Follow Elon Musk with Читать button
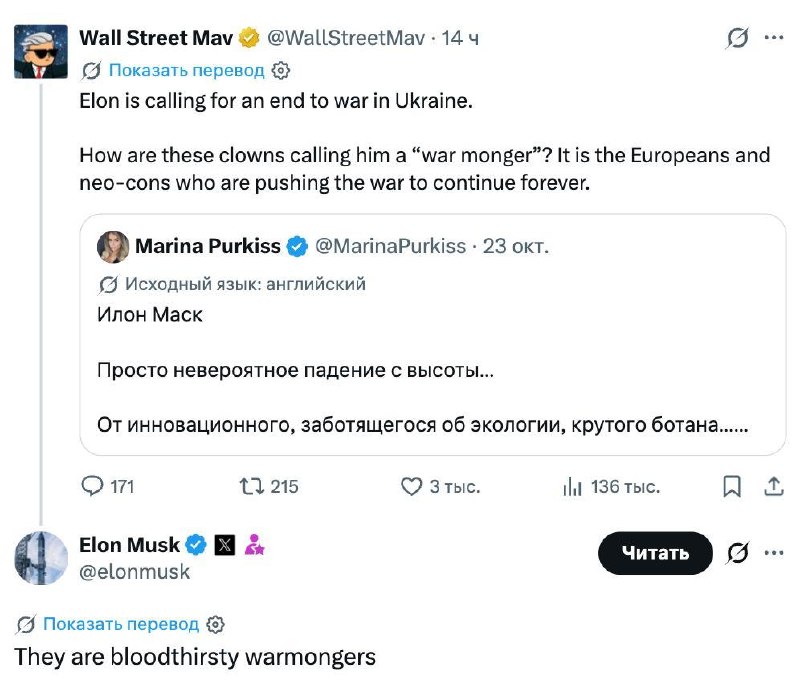This screenshot has width=800, height=680. pos(655,553)
